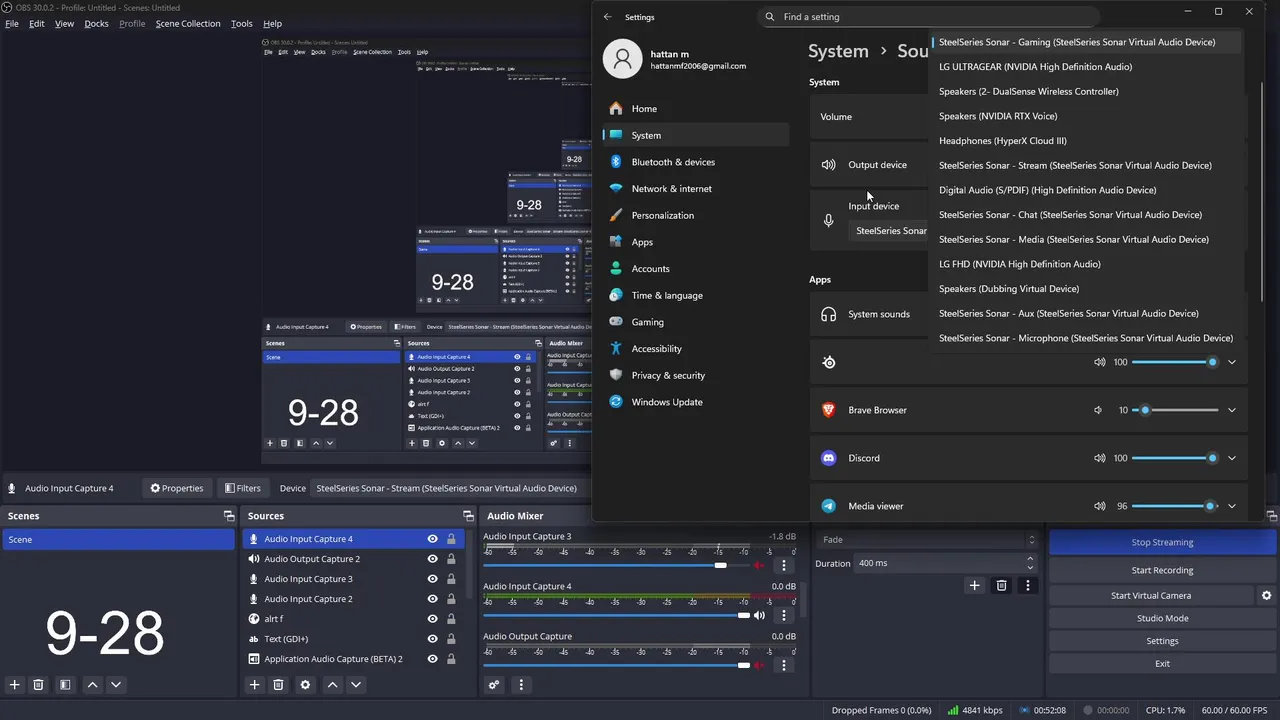Move source up in Sources panel
The image size is (1280, 720).
pyautogui.click(x=332, y=685)
